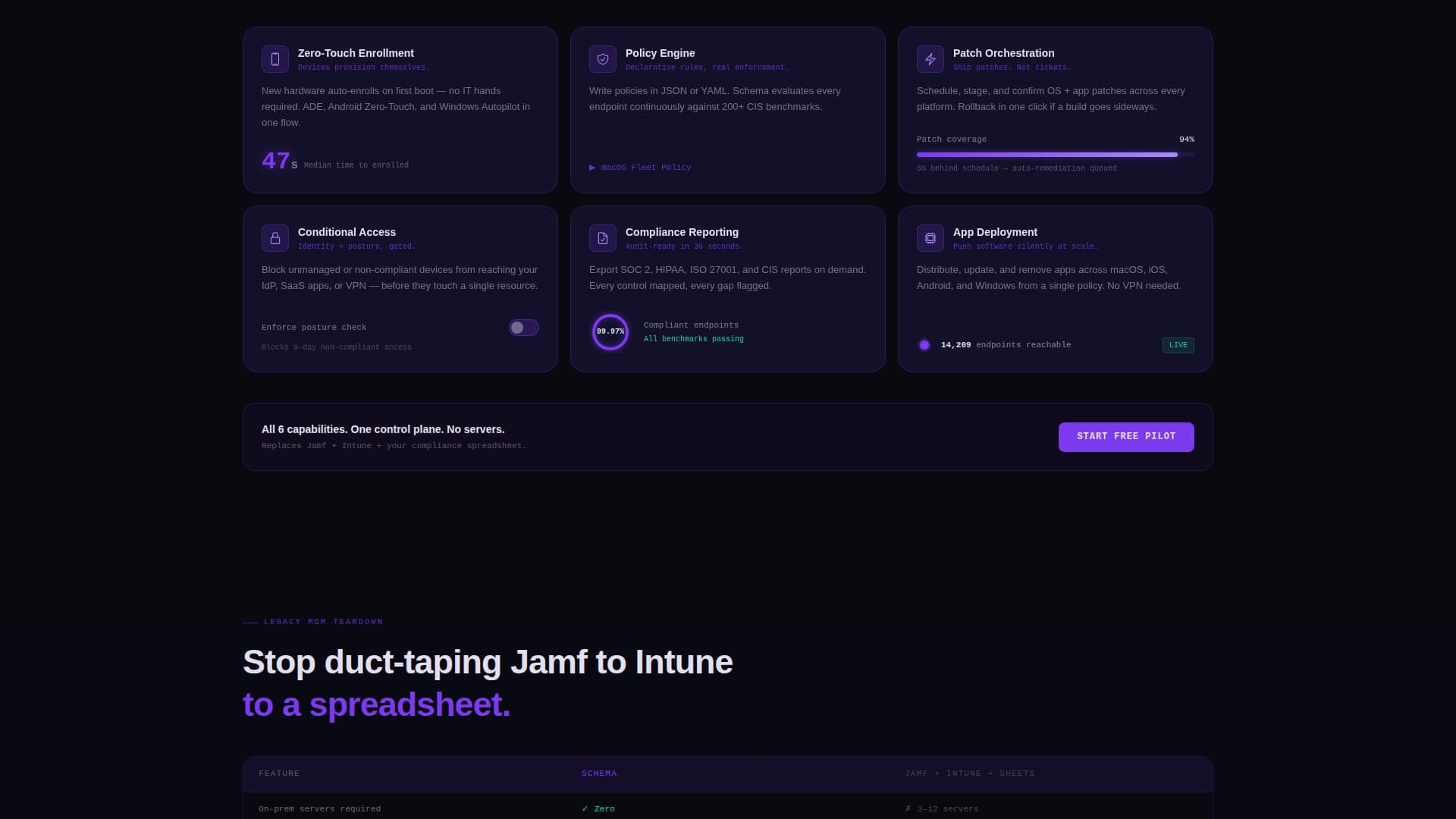Click the LIVE status badge
Viewport: 1456px width, 819px height.
(1178, 345)
